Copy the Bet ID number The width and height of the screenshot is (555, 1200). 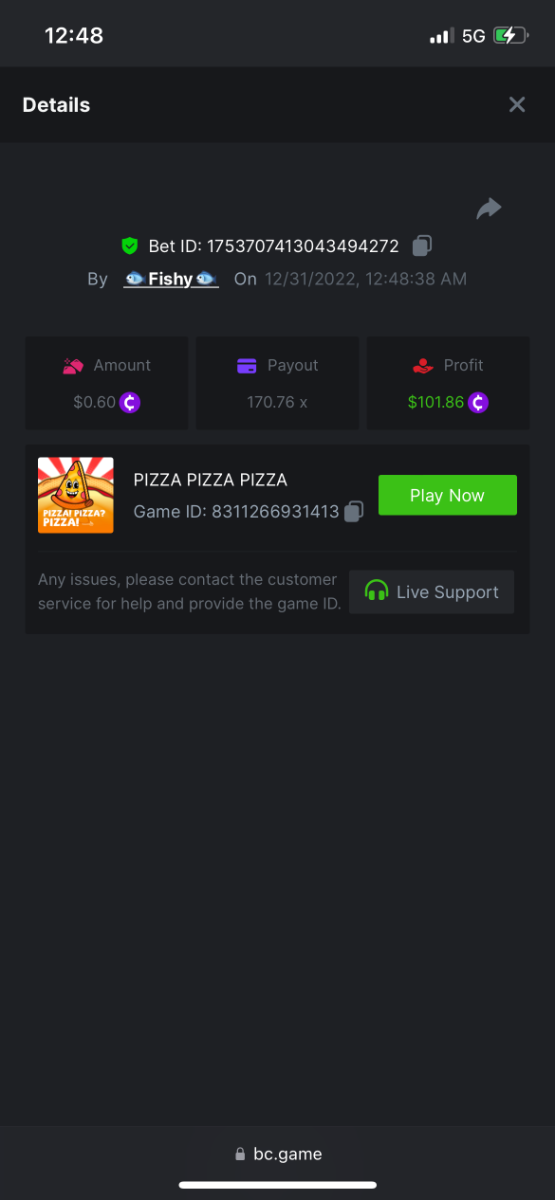(x=422, y=246)
